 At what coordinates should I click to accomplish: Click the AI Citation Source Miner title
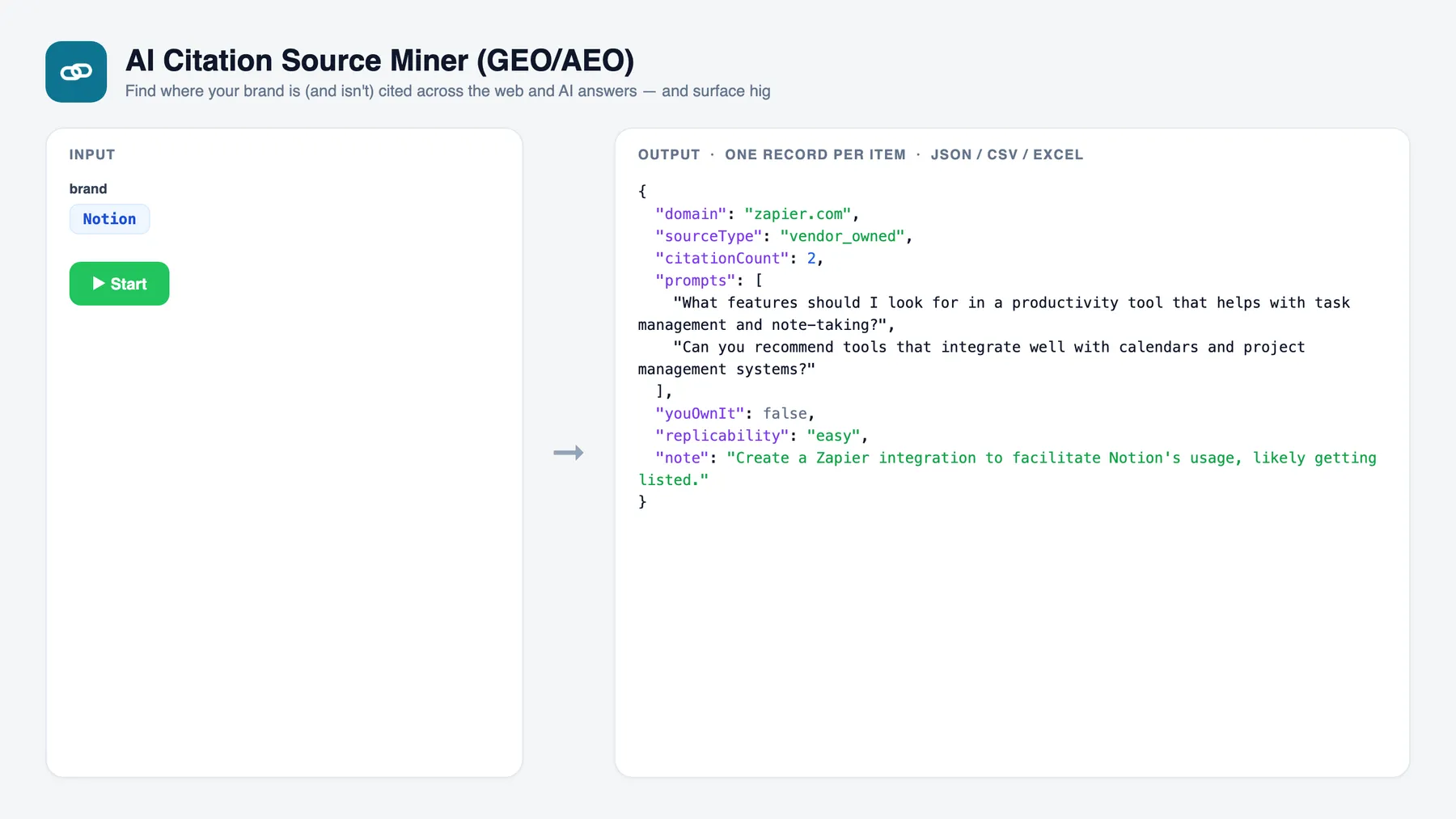click(379, 61)
